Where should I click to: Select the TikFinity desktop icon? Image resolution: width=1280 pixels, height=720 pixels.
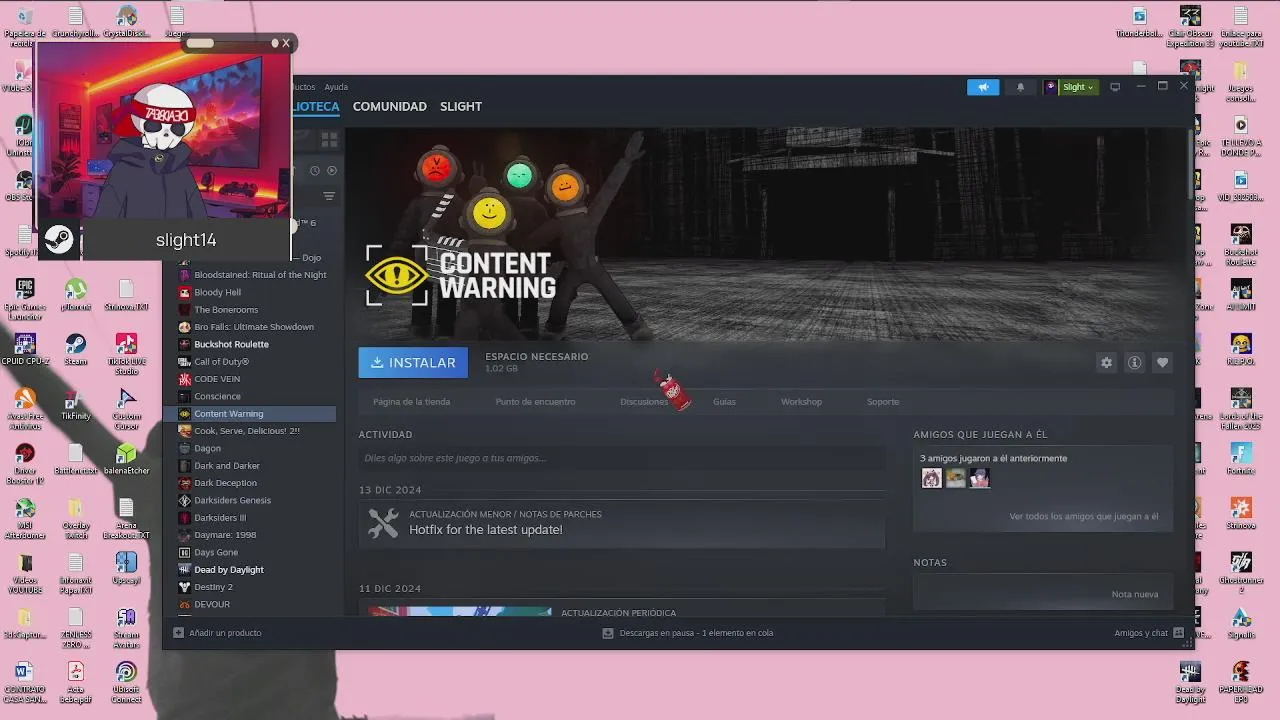click(x=76, y=404)
